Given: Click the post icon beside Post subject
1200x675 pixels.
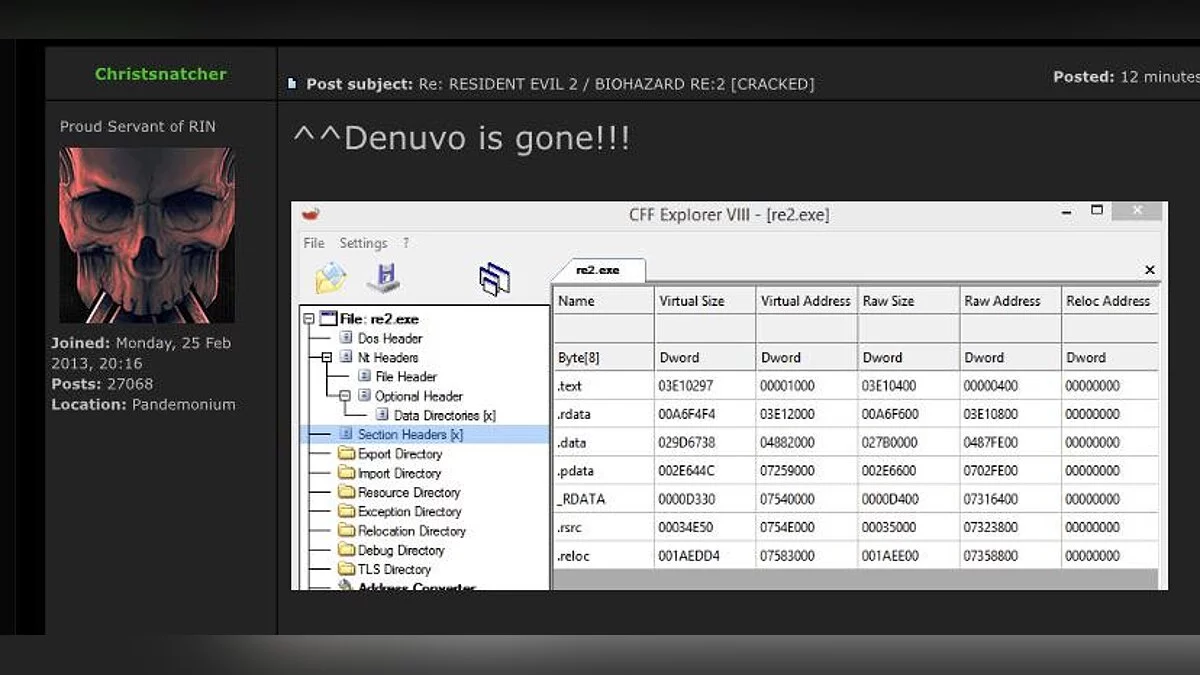Looking at the screenshot, I should coord(292,84).
